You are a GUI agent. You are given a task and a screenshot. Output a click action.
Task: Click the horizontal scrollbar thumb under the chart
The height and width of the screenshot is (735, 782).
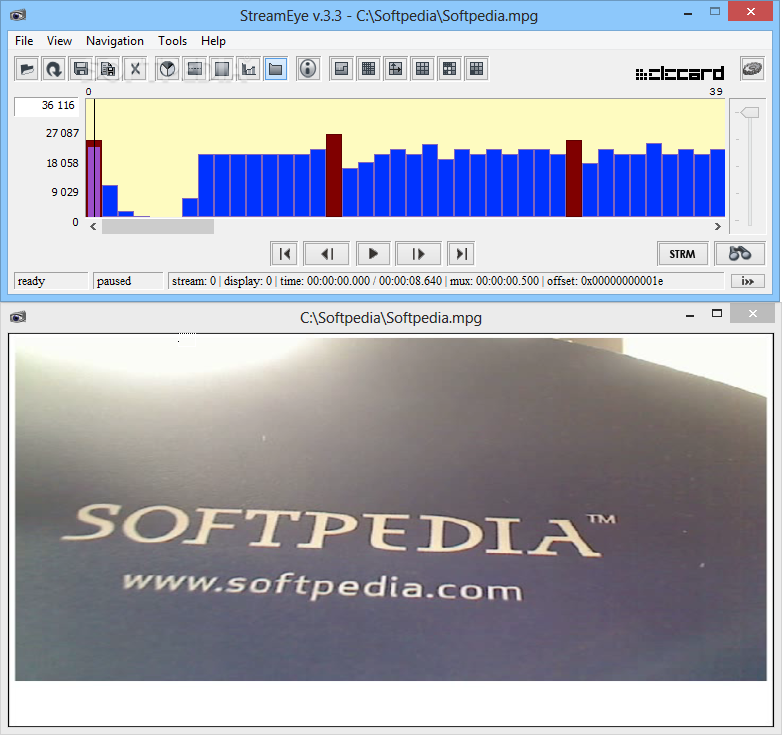coord(158,226)
